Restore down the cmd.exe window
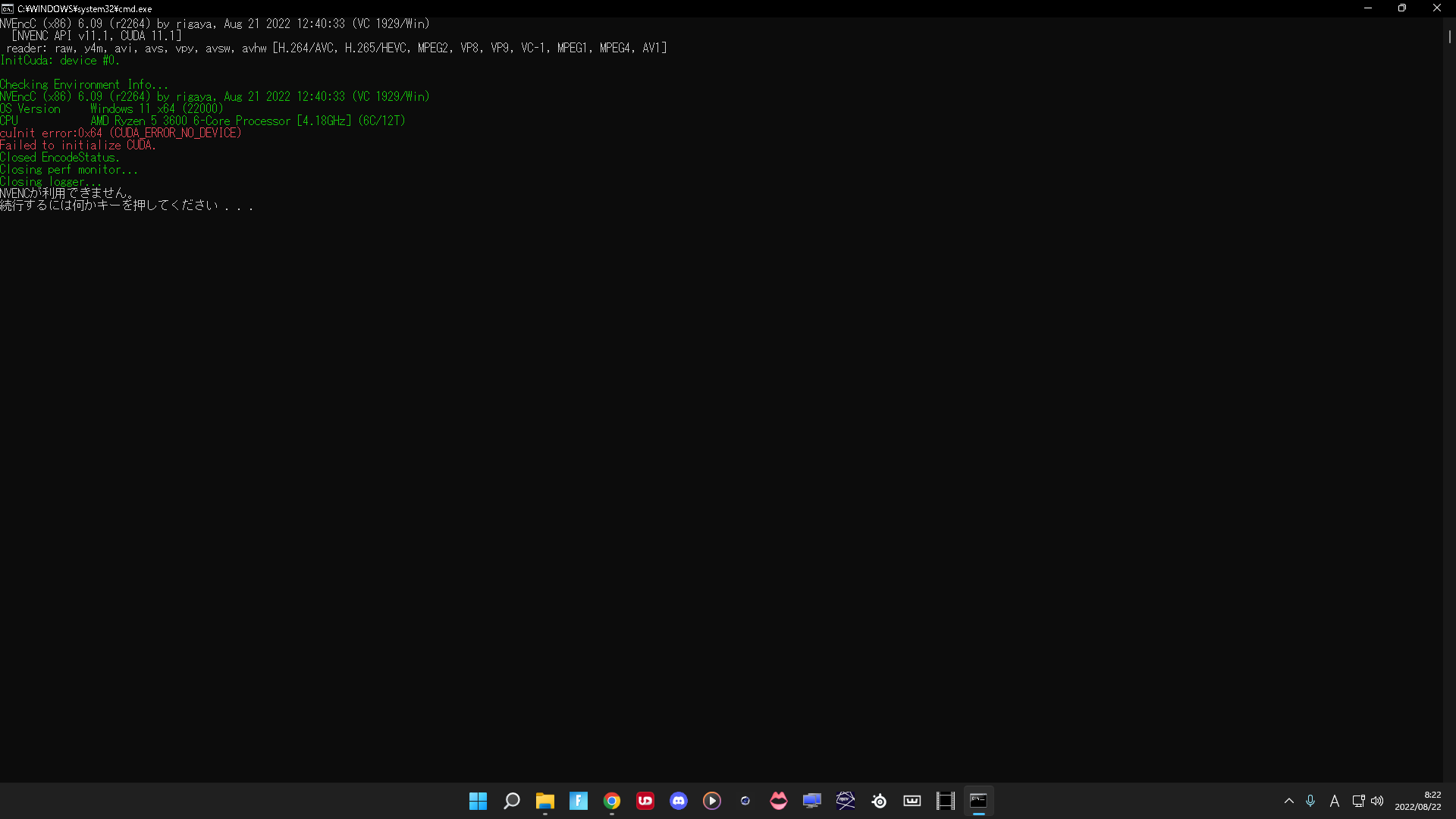 coord(1402,8)
